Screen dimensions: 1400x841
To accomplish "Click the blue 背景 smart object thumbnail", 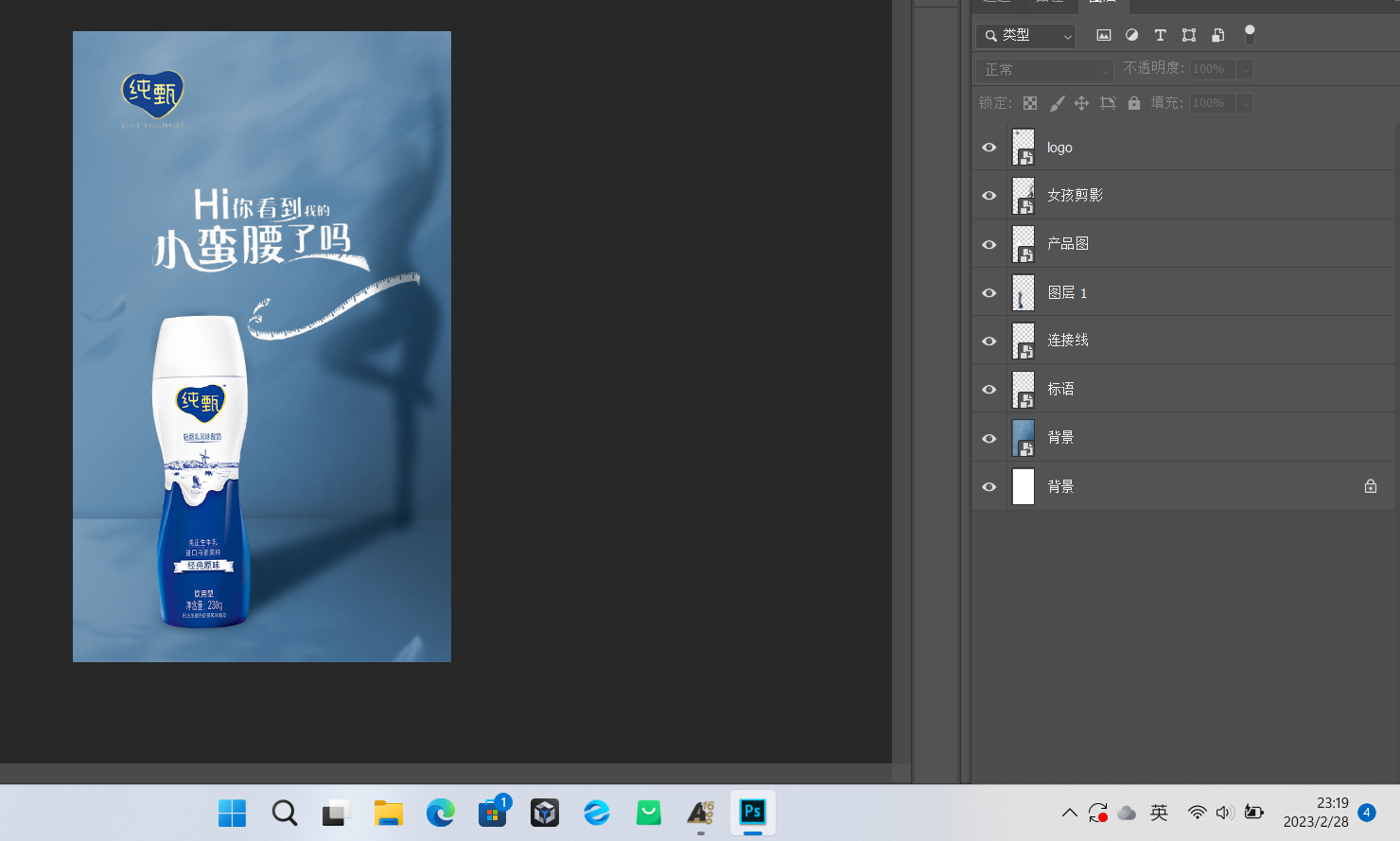I will (1024, 438).
